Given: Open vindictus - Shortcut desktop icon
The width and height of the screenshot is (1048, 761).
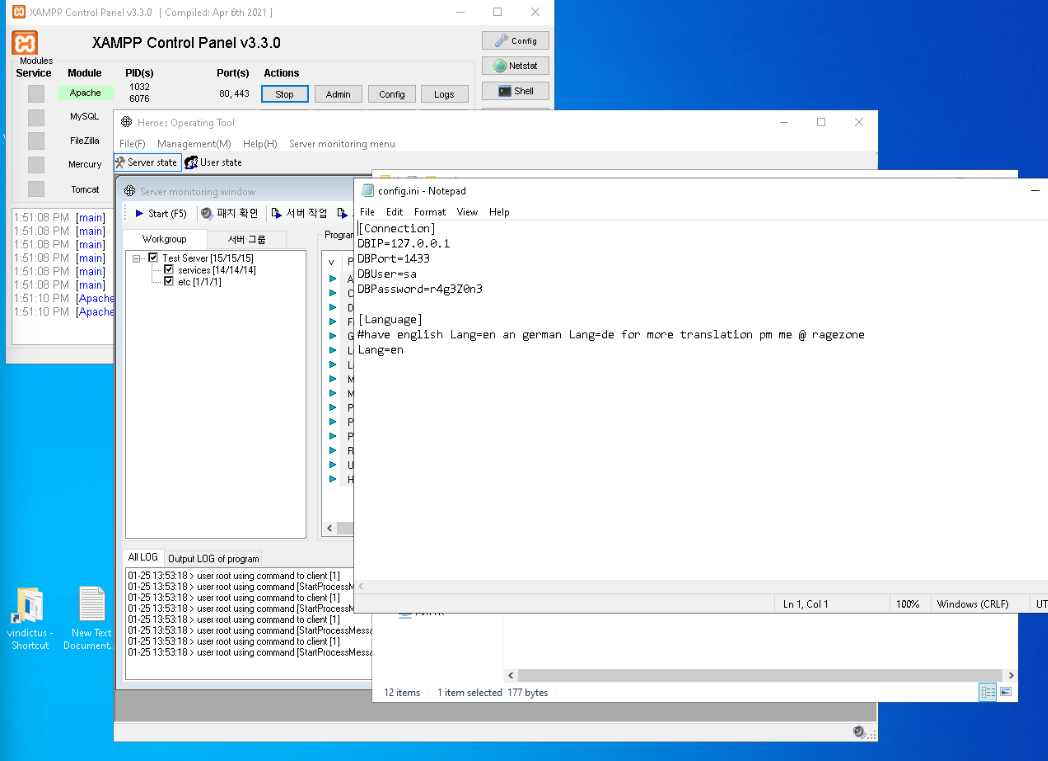Looking at the screenshot, I should click(29, 619).
